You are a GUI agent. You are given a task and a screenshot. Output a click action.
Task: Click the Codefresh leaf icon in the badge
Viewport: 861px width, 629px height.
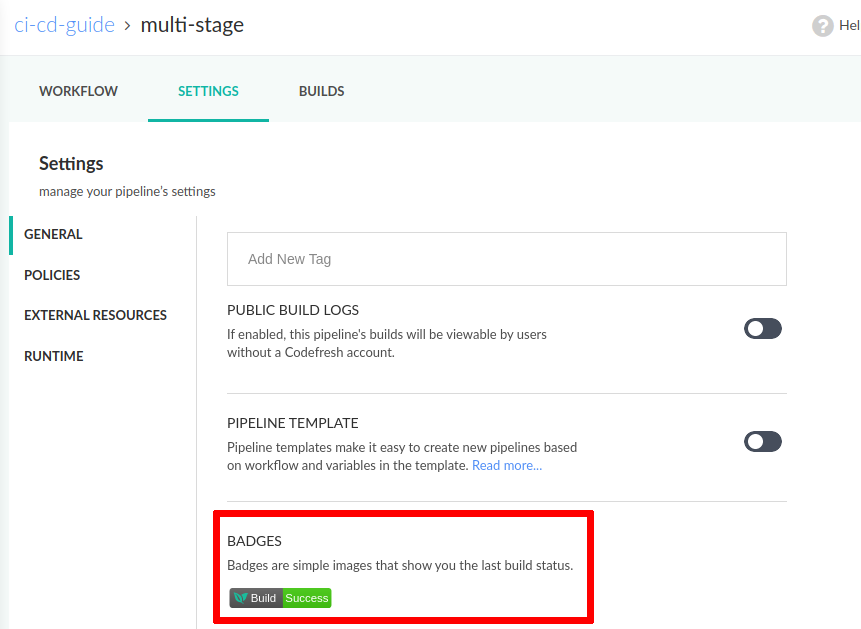(x=240, y=598)
